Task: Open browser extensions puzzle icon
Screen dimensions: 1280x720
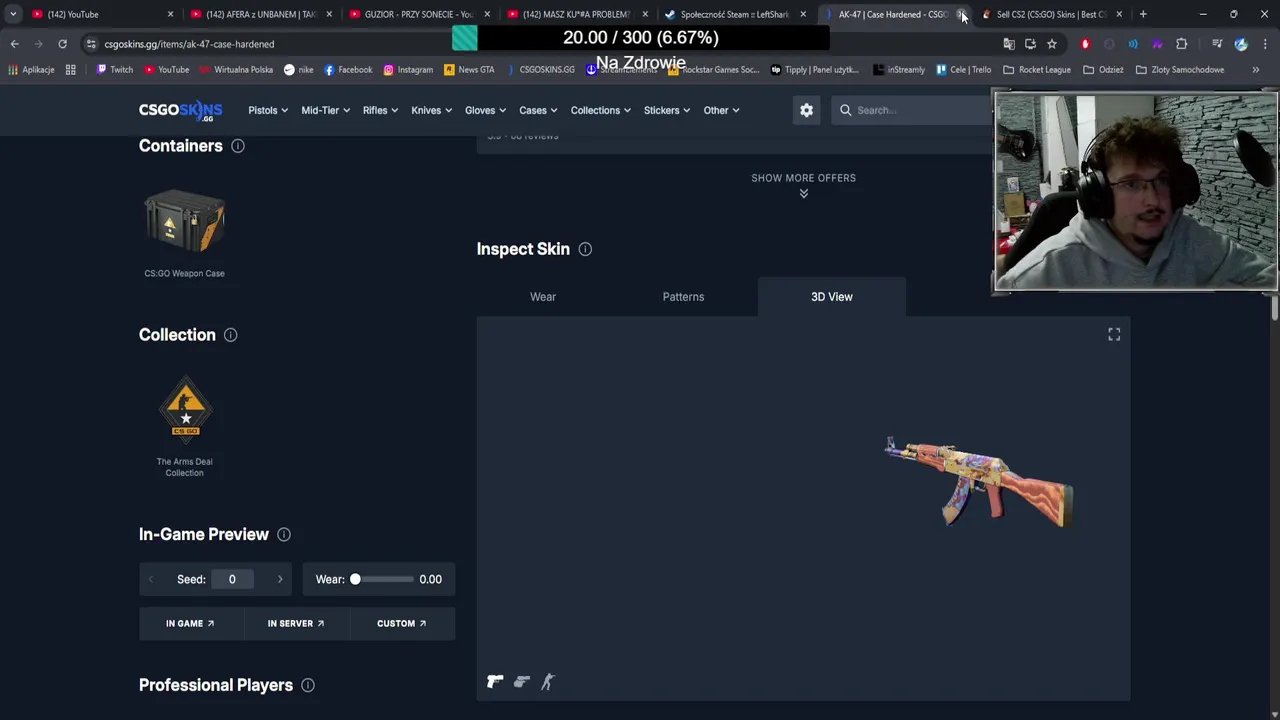Action: coord(1181,44)
